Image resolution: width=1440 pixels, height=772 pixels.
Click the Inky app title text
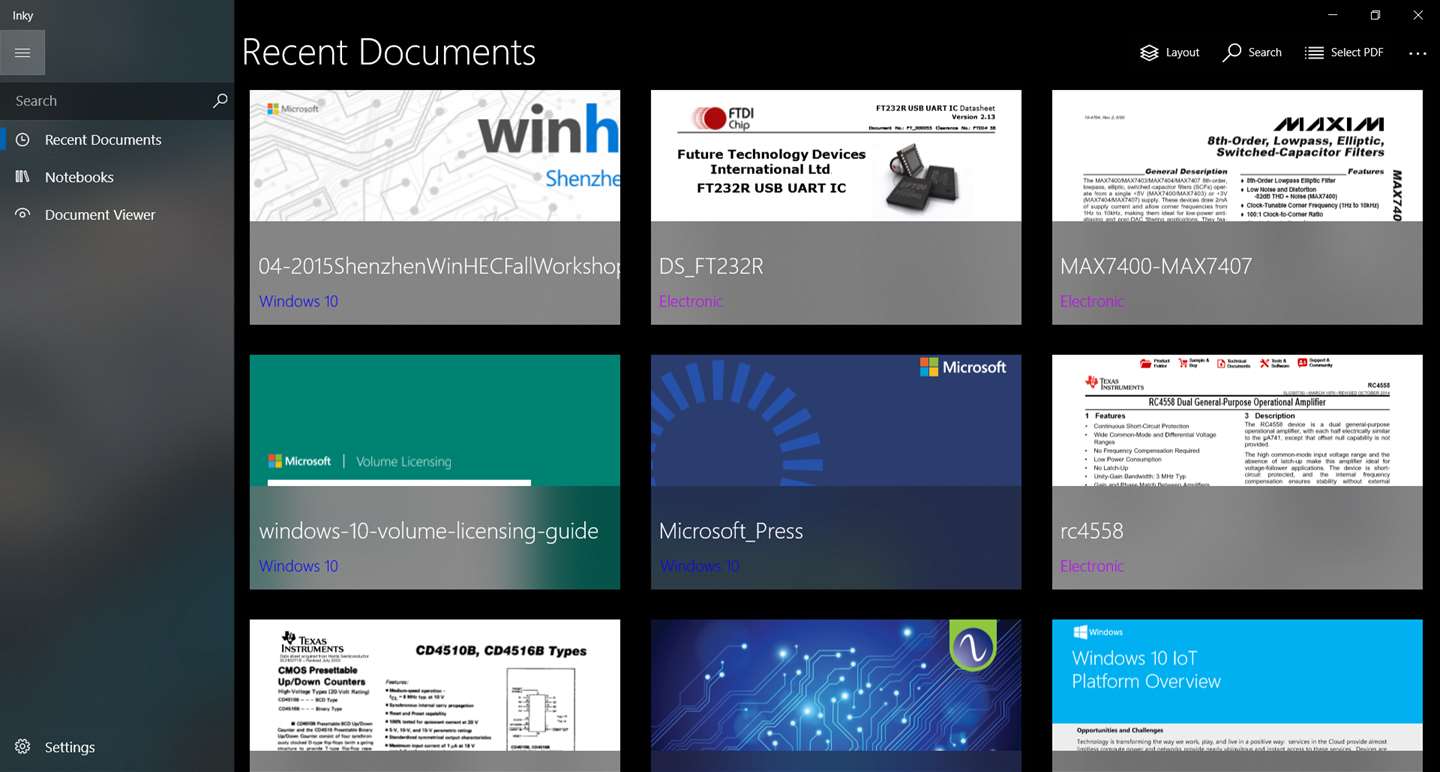tap(23, 15)
